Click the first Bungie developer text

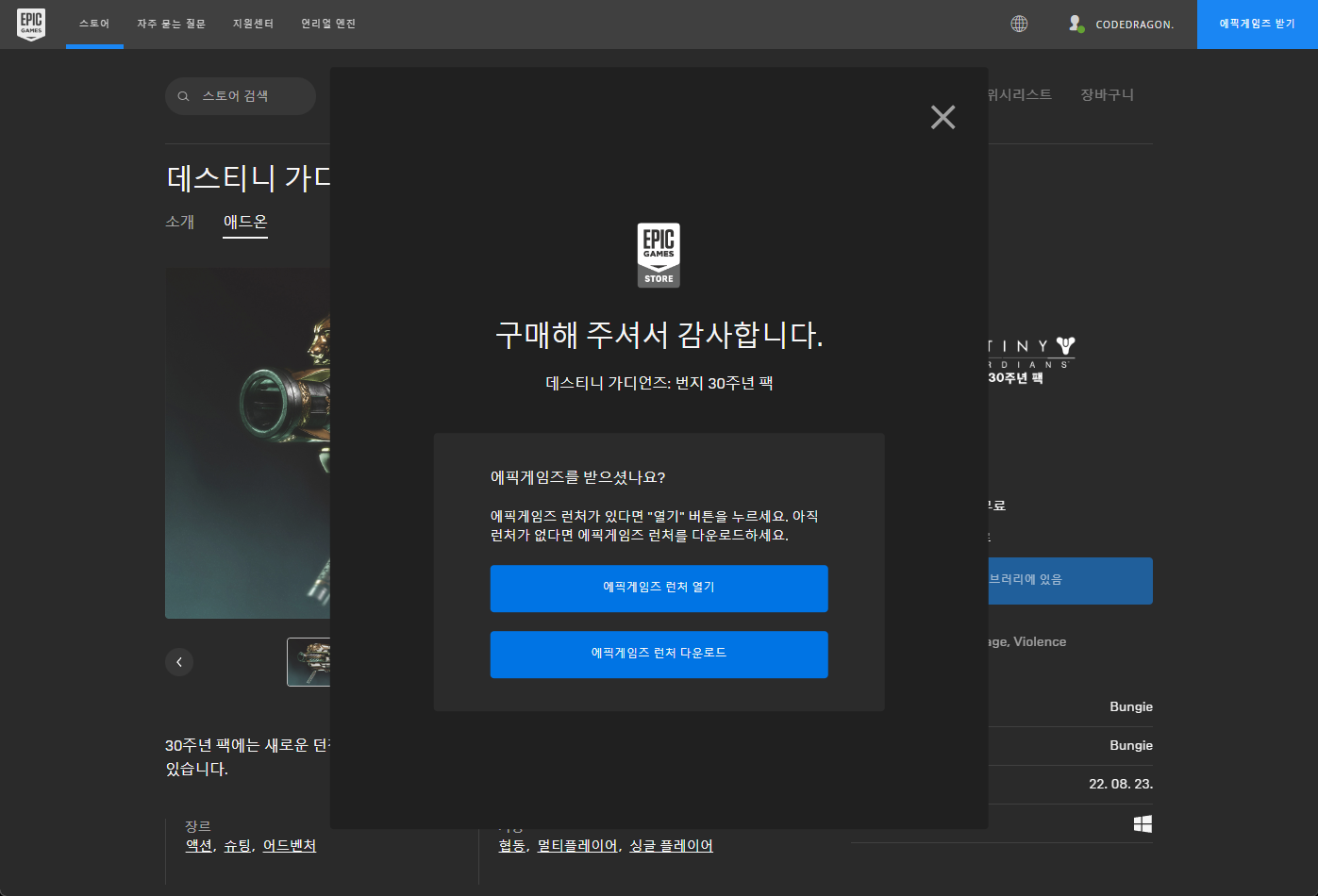coord(1131,706)
